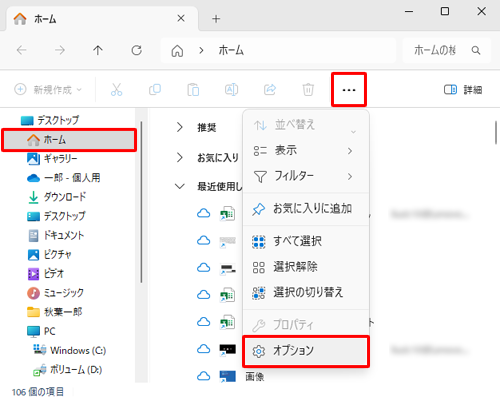Image resolution: width=500 pixels, height=401 pixels.
Task: Open Windows (C:) drive
Action: click(69, 350)
